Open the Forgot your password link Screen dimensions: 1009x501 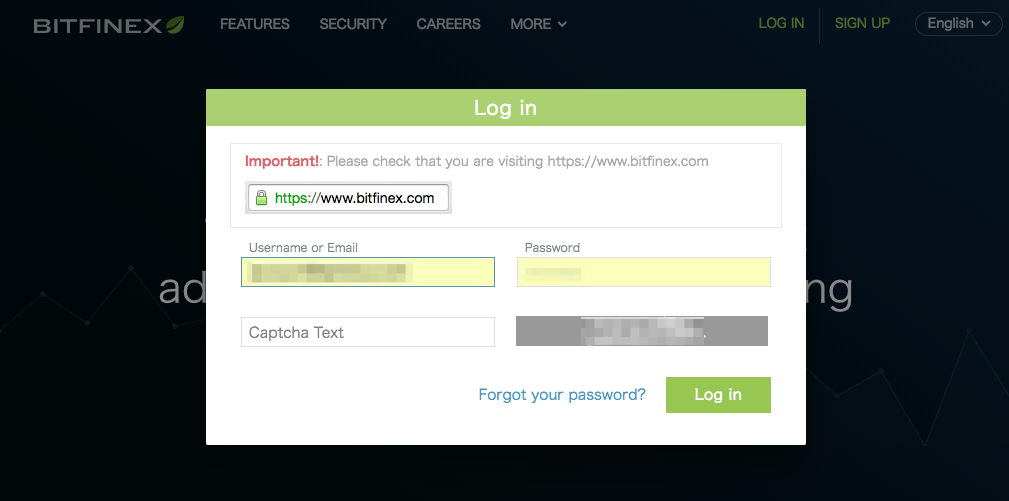(x=562, y=394)
